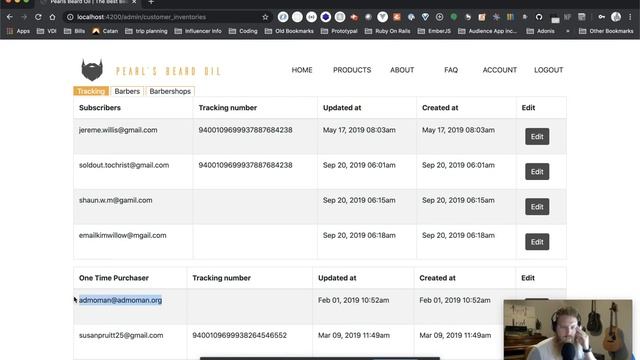
Task: Open the Adonis bookmarks folder
Action: 541,31
